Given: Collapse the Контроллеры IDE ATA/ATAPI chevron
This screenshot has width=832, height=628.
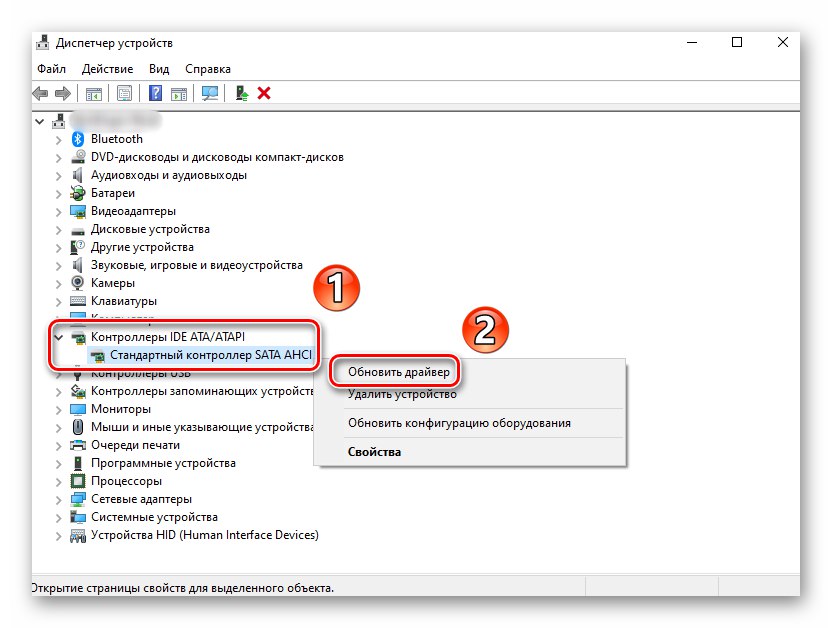Looking at the screenshot, I should click(x=58, y=337).
